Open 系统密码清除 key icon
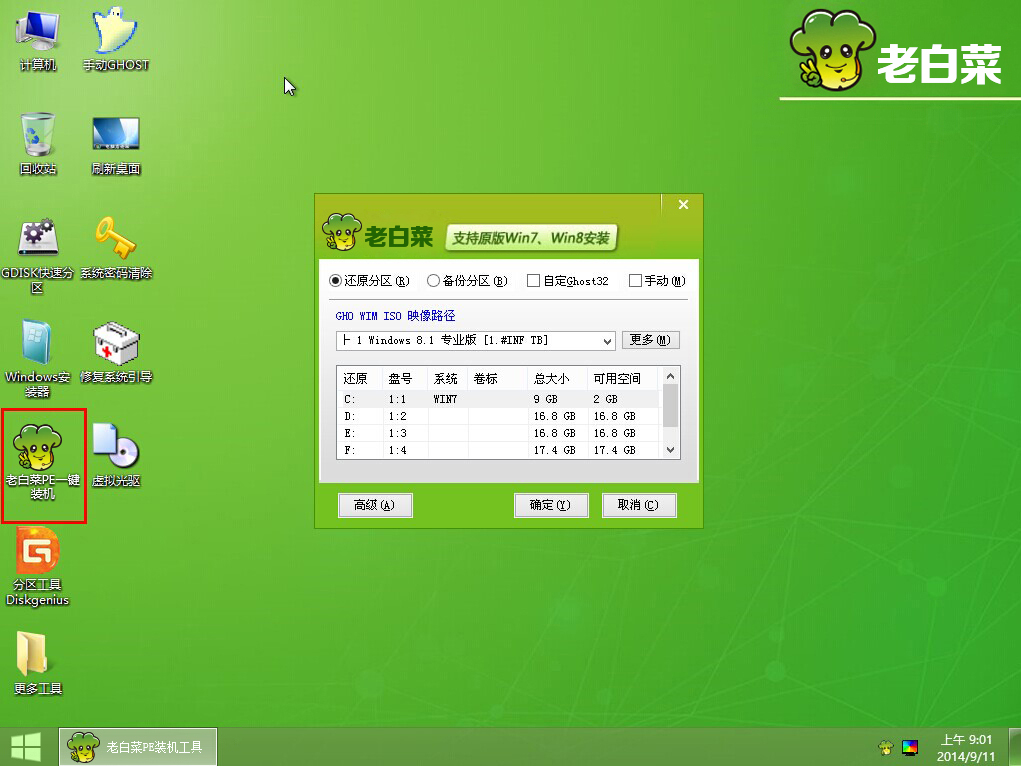 [x=116, y=248]
